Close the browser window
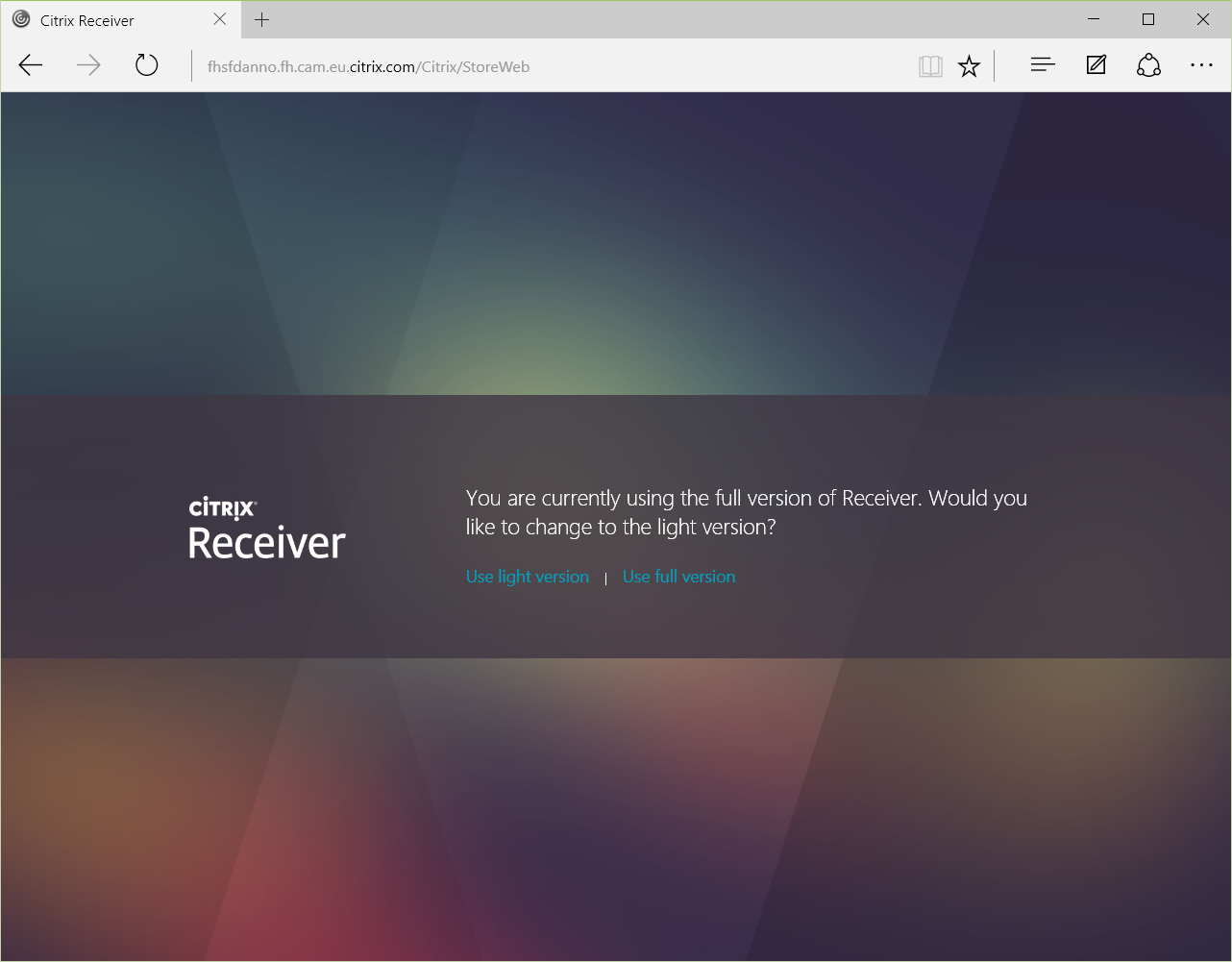1232x962 pixels. point(1202,19)
